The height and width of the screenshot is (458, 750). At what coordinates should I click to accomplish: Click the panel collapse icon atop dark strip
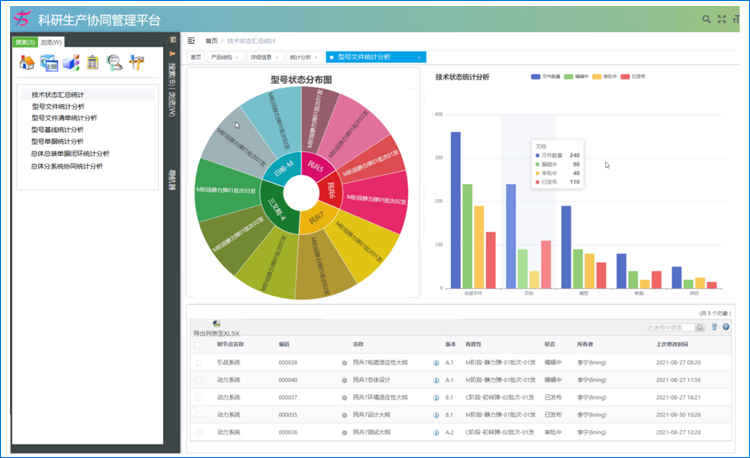click(x=173, y=40)
